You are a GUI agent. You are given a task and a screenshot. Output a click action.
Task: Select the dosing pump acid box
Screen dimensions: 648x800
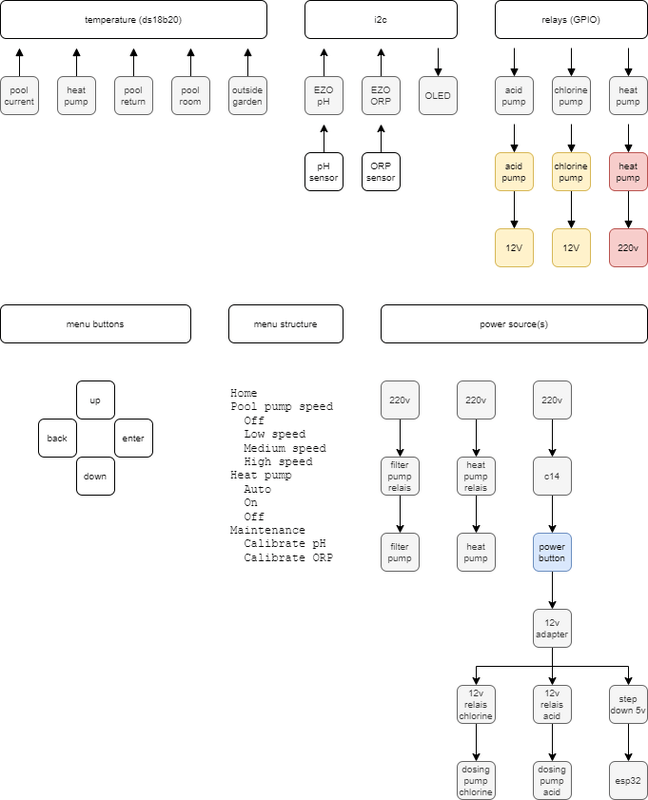(x=552, y=781)
